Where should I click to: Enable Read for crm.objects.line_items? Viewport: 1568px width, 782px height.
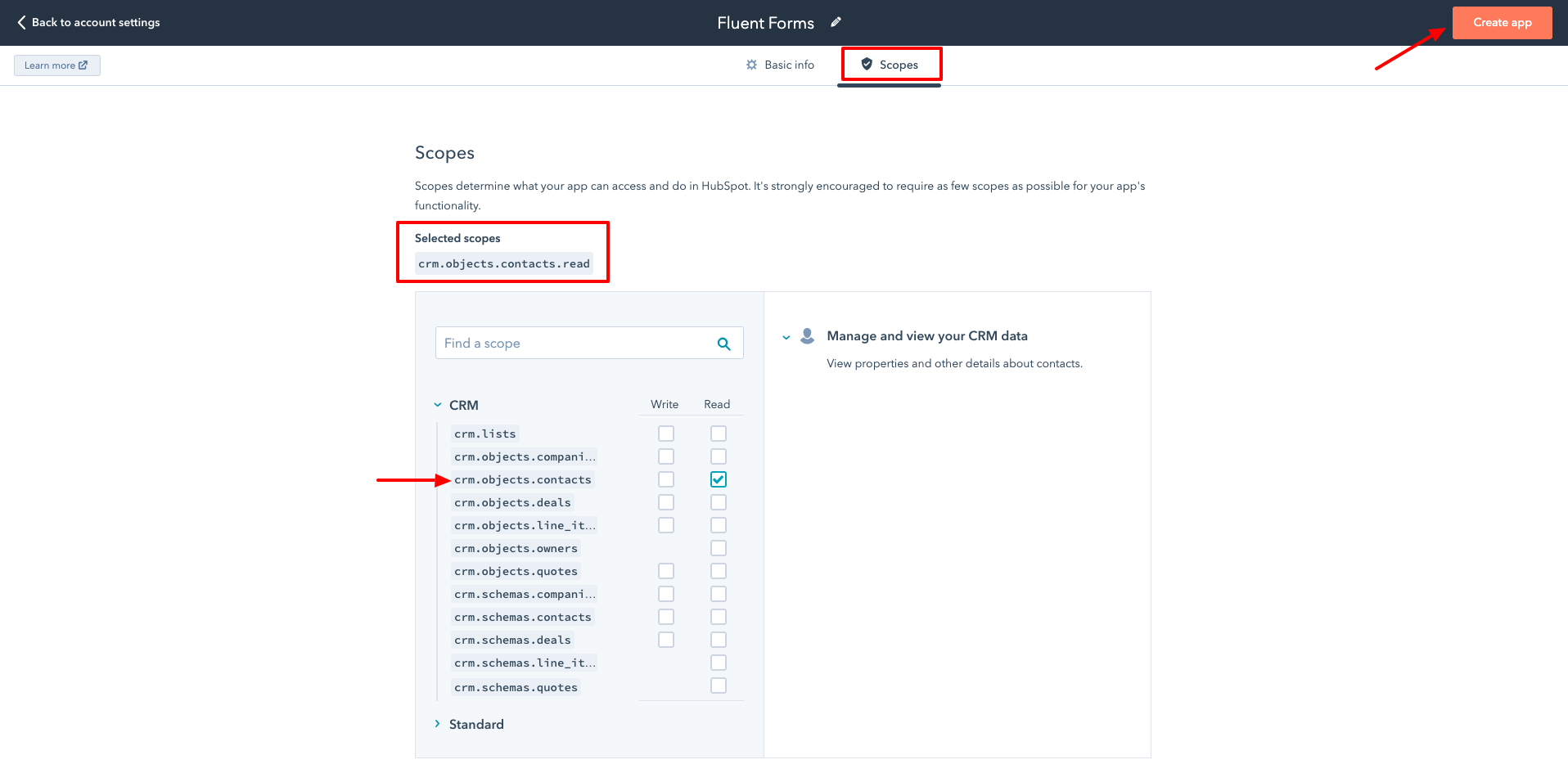(719, 525)
